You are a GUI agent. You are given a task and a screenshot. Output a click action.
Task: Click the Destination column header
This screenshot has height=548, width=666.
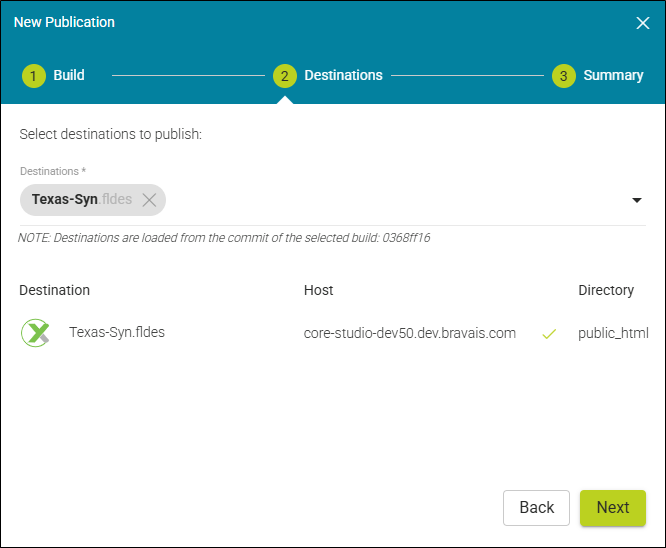pos(54,290)
